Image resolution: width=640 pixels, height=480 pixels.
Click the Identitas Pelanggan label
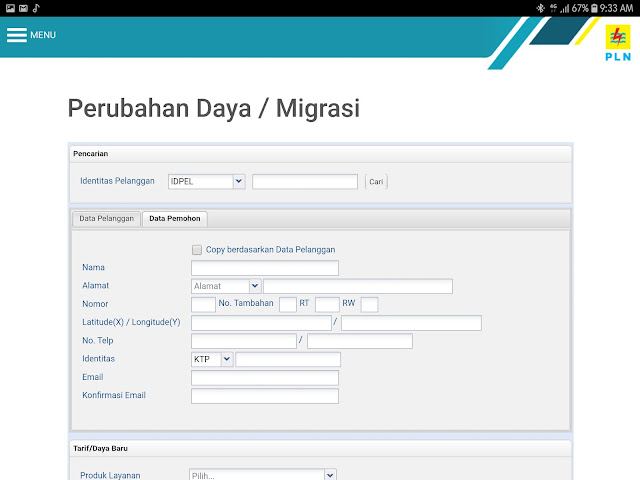tap(117, 181)
